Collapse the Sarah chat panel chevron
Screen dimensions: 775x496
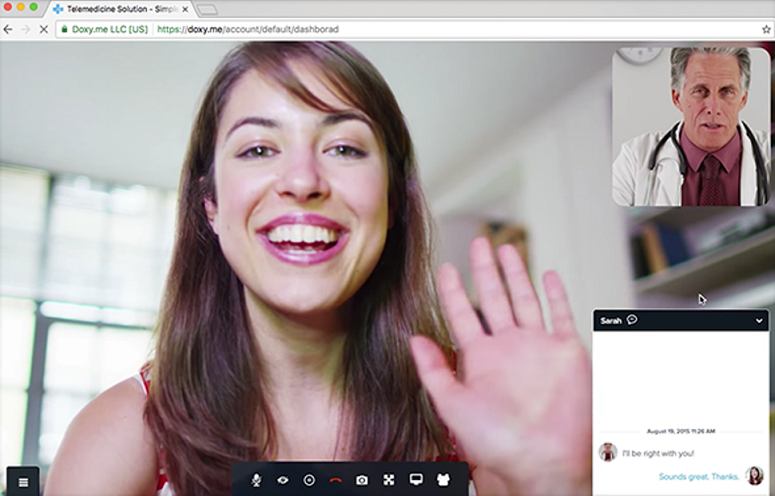(x=759, y=321)
